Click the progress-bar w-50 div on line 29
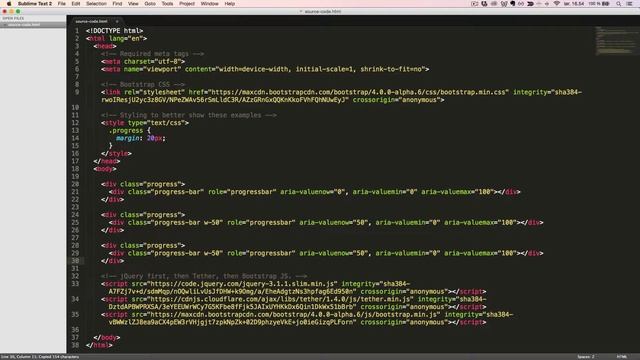The height and width of the screenshot is (360, 640). tap(326, 253)
